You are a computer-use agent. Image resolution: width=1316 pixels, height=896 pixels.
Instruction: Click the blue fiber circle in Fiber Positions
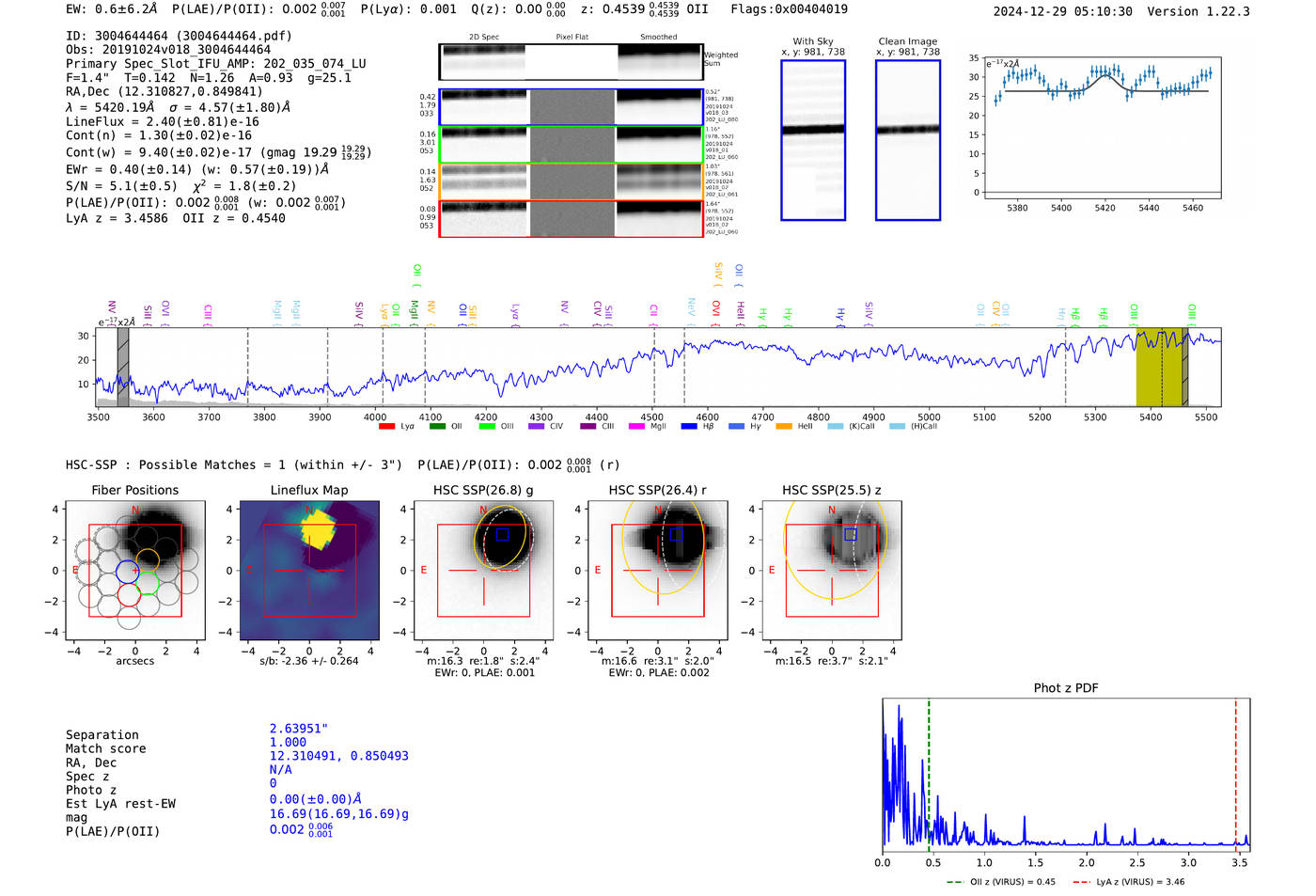(129, 571)
